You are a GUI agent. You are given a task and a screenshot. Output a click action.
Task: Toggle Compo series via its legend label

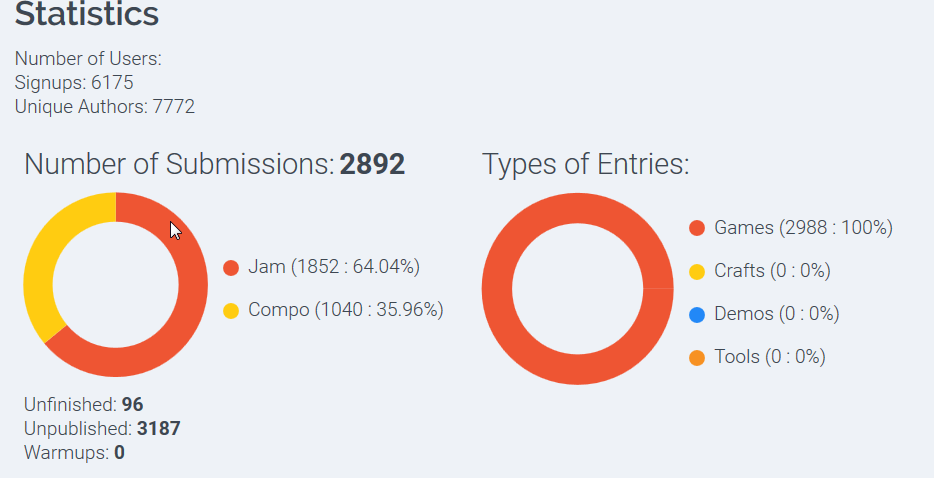(346, 310)
